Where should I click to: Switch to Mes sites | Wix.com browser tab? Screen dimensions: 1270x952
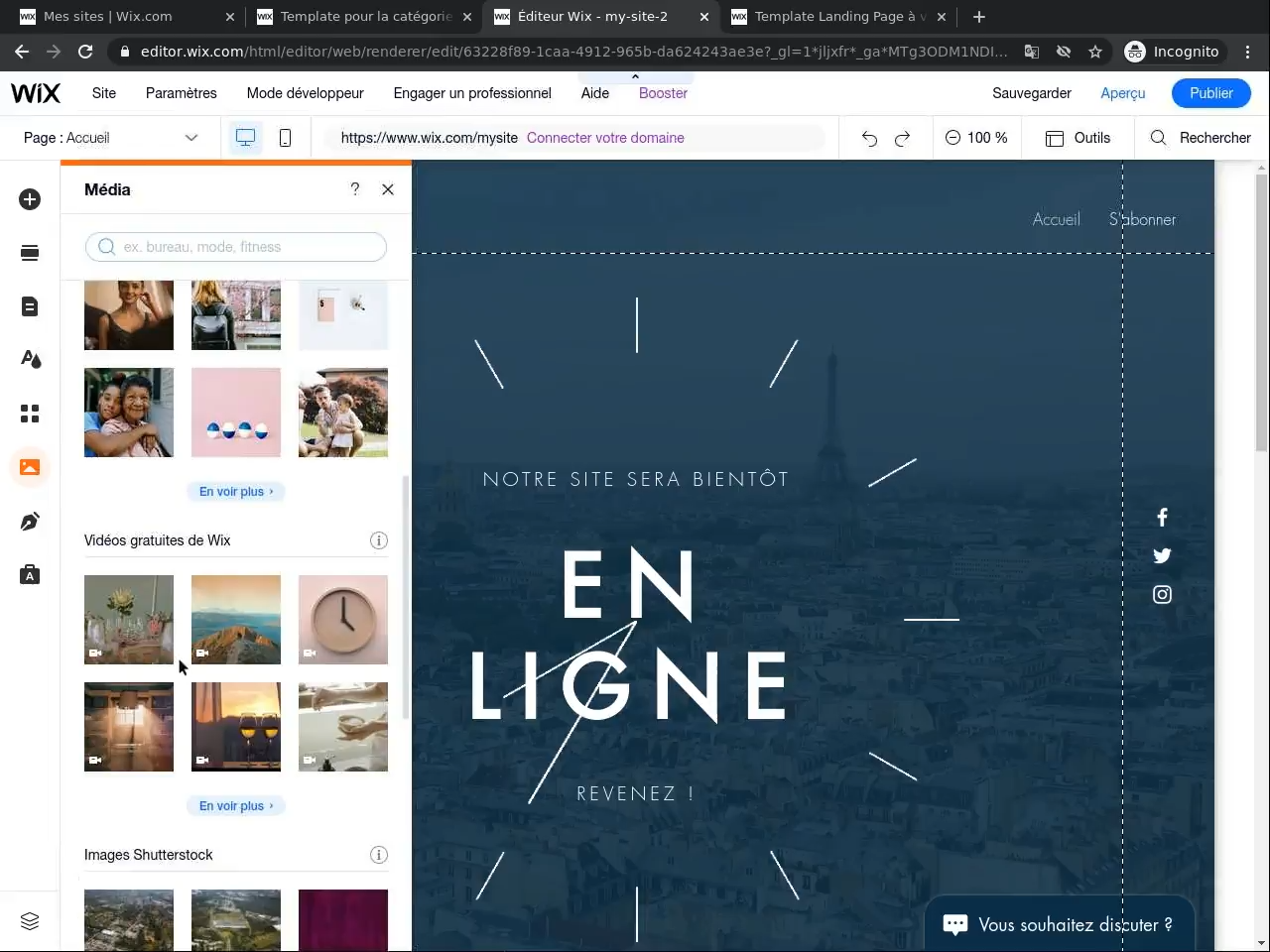(x=125, y=17)
